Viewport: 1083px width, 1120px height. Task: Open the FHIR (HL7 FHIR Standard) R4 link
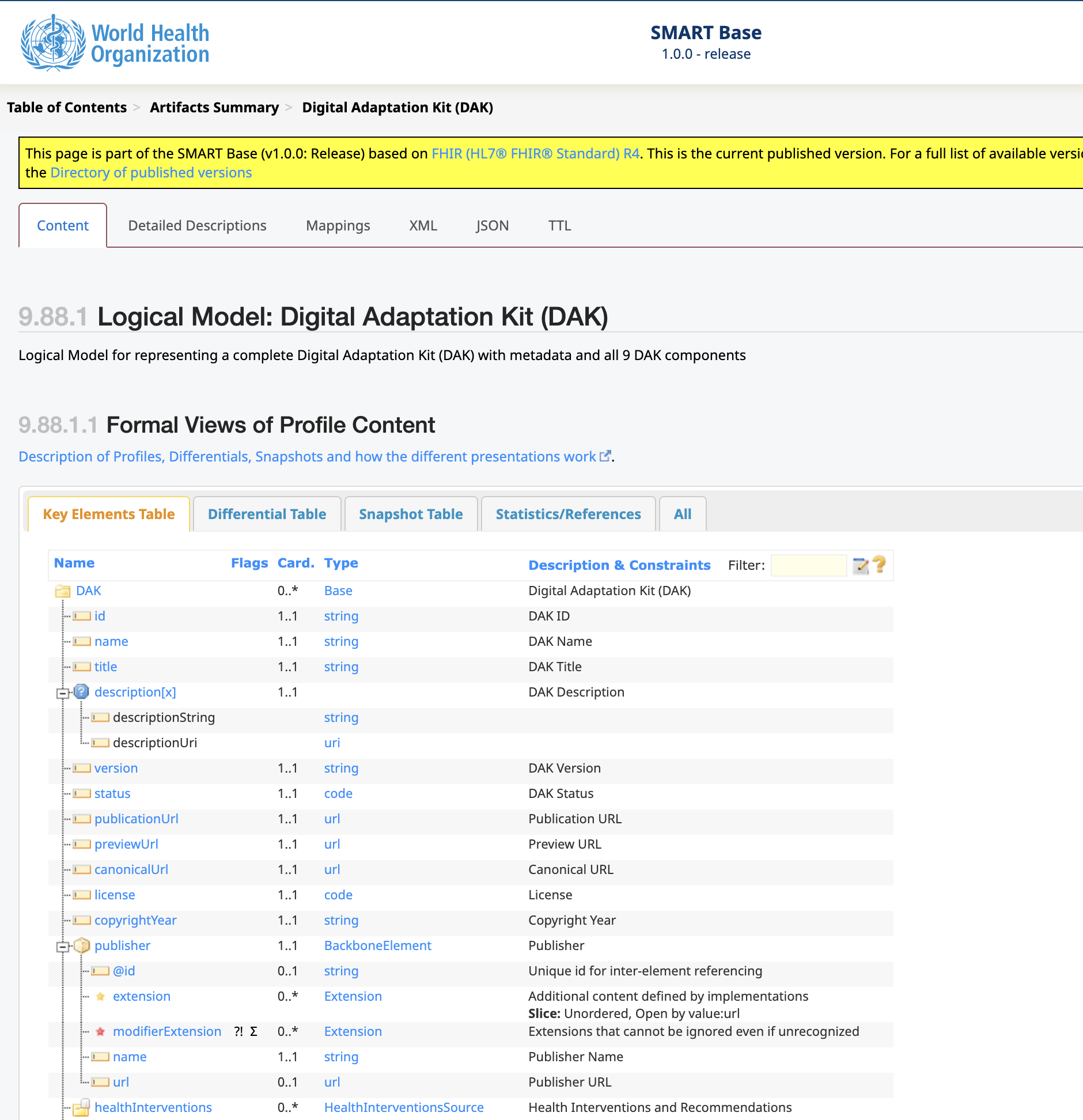pyautogui.click(x=535, y=153)
